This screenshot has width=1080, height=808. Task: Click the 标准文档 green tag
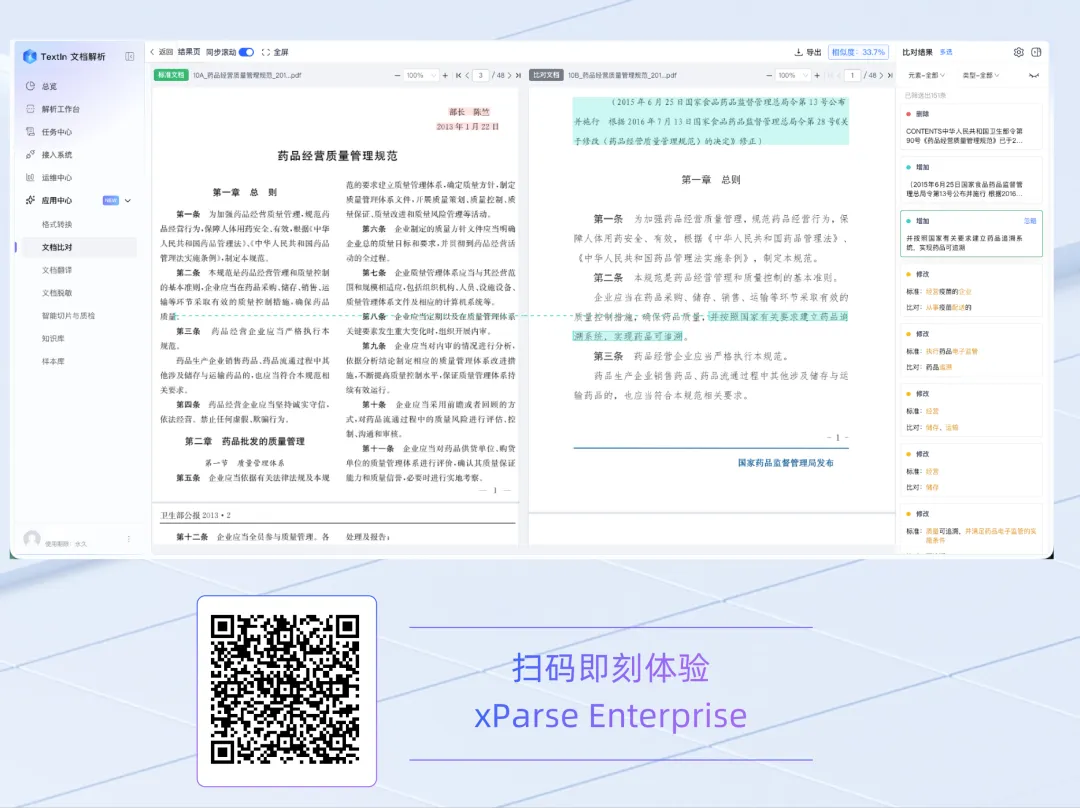[x=171, y=75]
